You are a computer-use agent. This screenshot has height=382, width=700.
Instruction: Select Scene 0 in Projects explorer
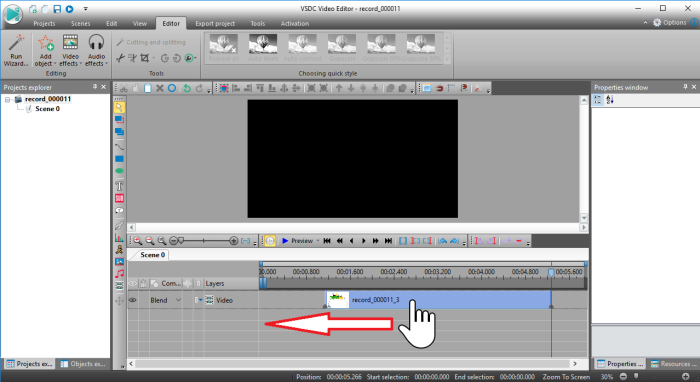47,109
